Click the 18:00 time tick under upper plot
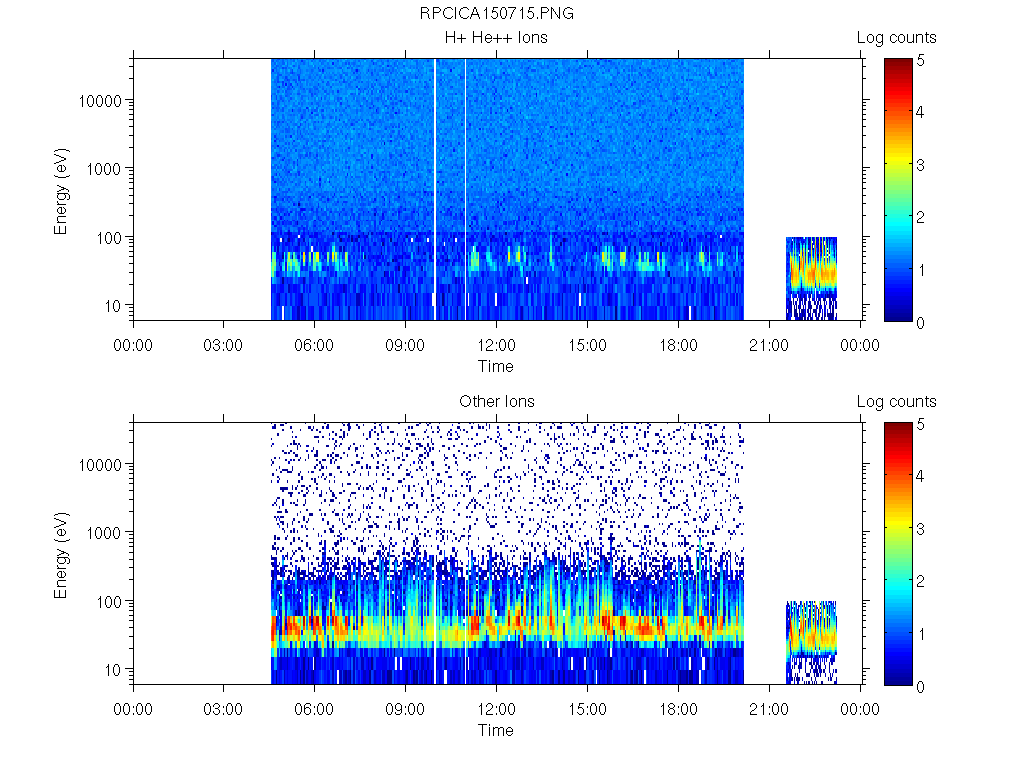Viewport: 1024px width, 768px height. (x=678, y=345)
